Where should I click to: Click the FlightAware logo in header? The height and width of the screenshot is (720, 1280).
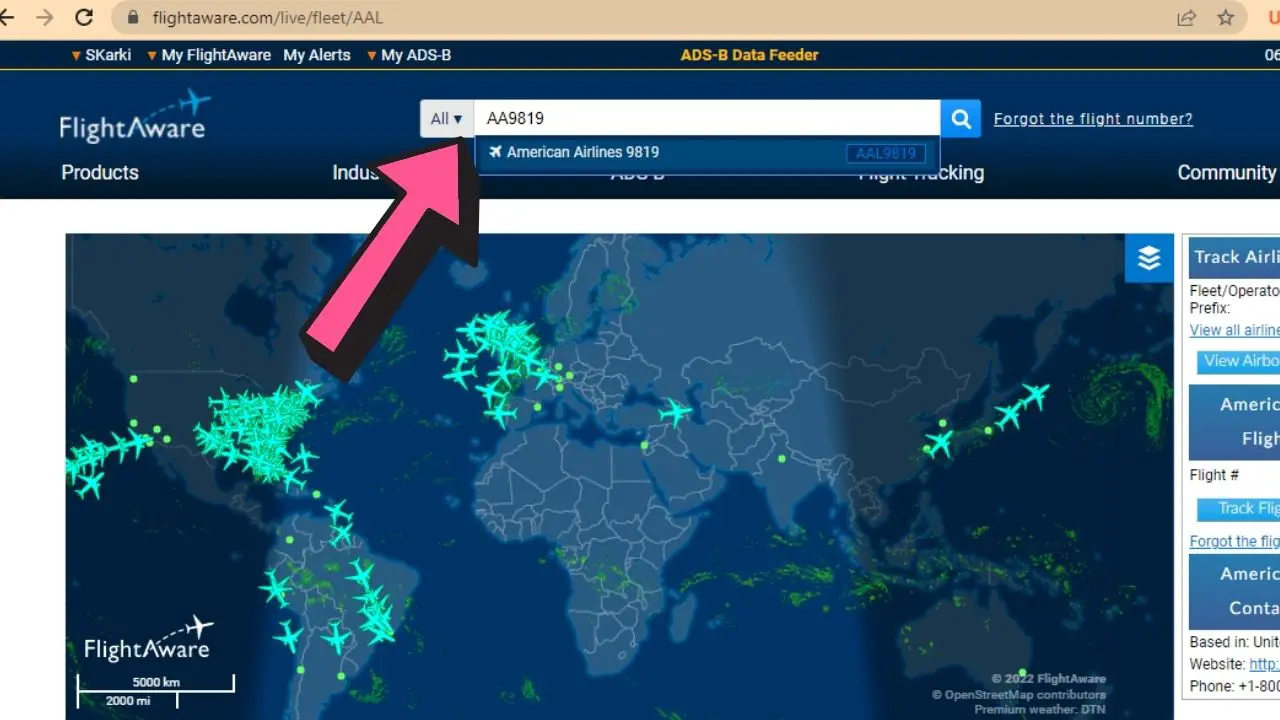click(134, 117)
